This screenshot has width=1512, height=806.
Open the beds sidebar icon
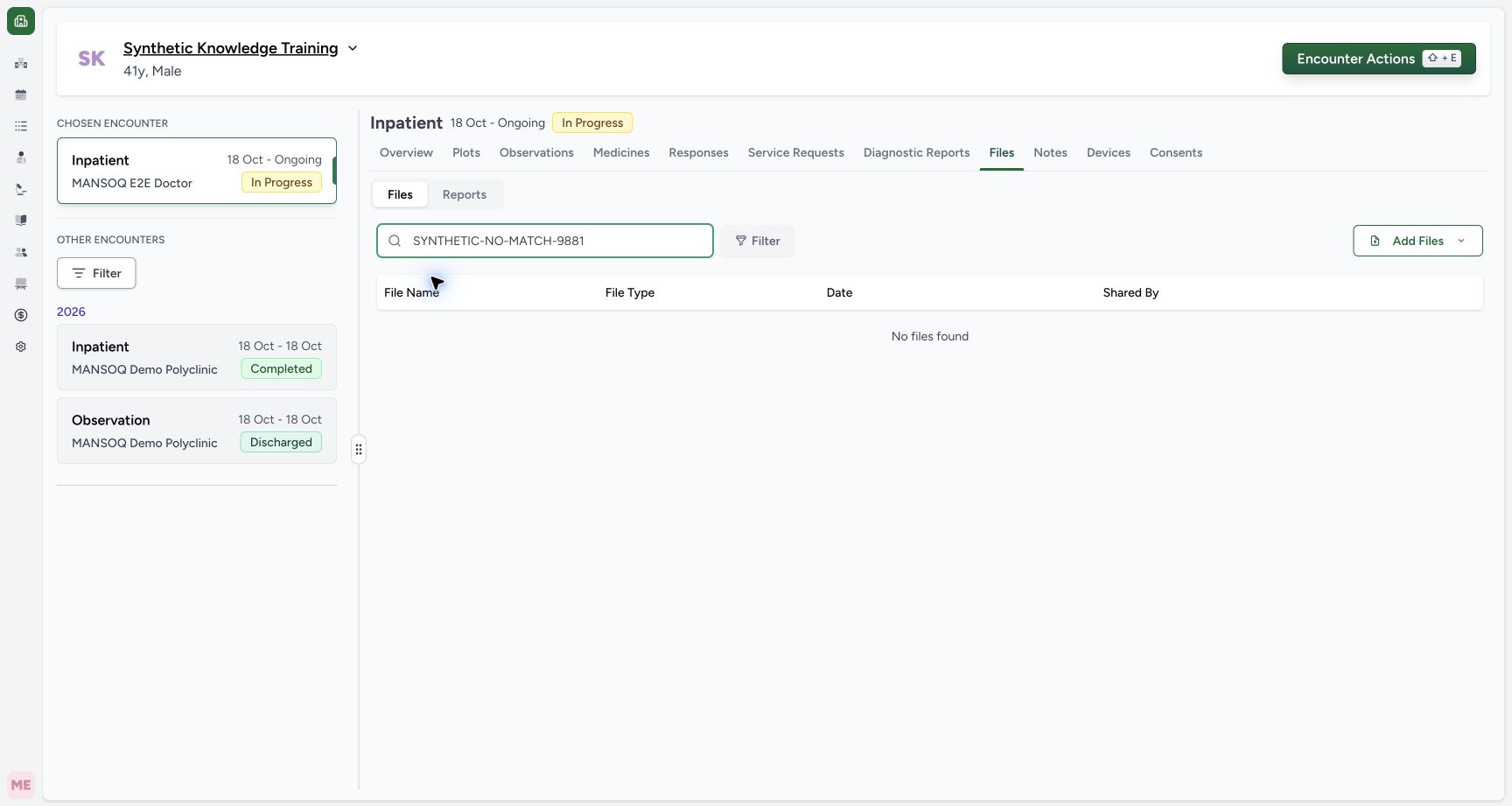pyautogui.click(x=21, y=284)
